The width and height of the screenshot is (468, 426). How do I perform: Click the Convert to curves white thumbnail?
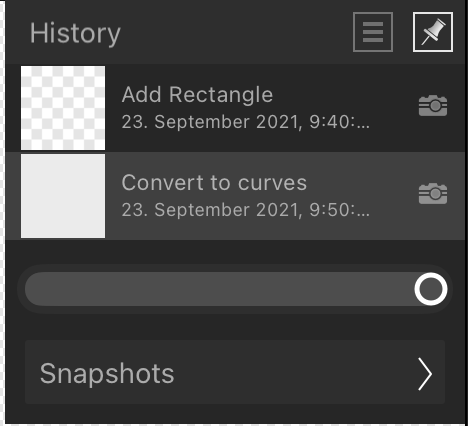pos(63,196)
